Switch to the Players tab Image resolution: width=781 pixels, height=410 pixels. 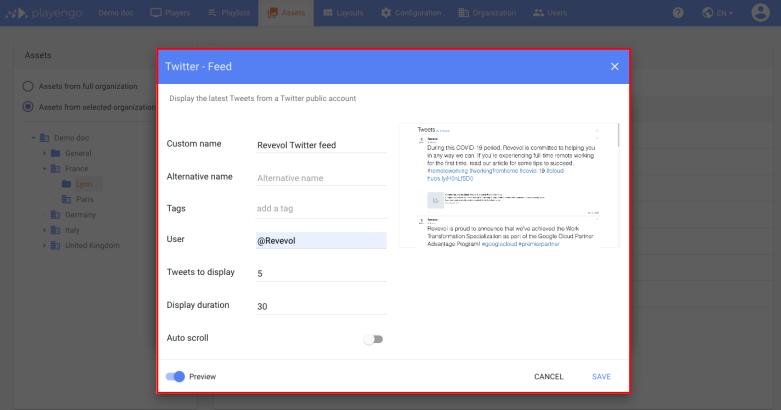[170, 13]
